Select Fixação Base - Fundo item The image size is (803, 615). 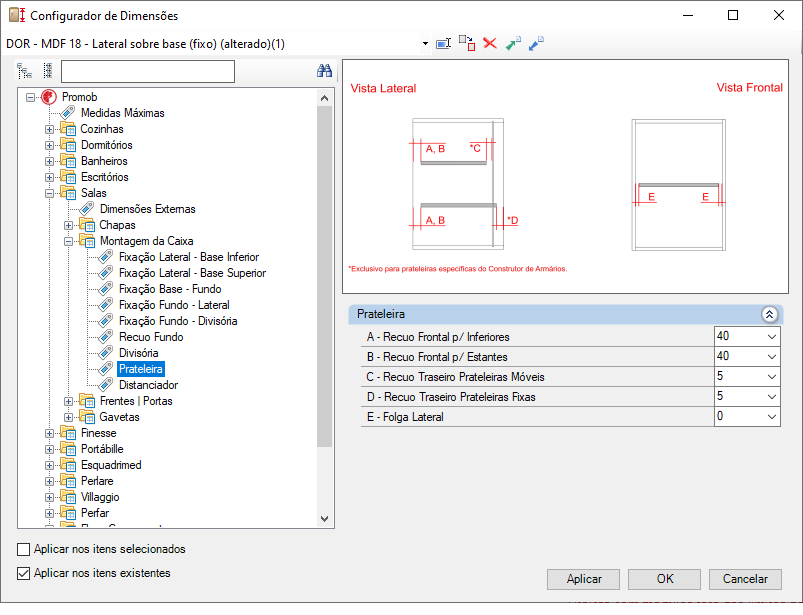[170, 289]
